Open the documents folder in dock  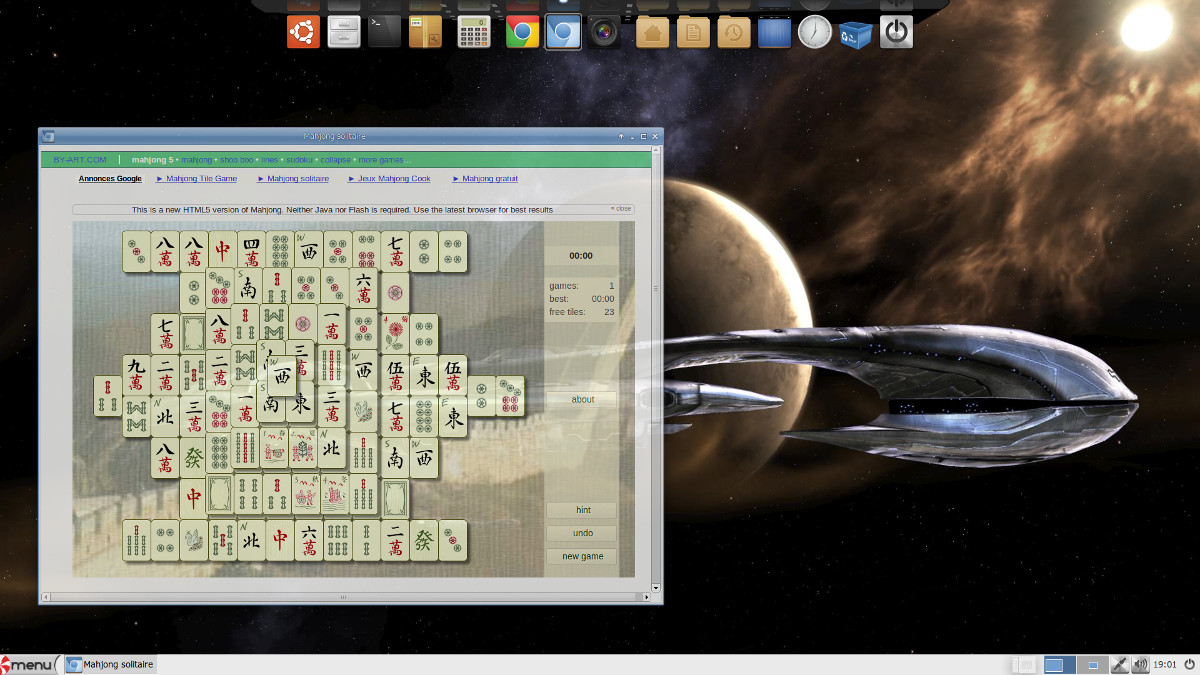693,32
